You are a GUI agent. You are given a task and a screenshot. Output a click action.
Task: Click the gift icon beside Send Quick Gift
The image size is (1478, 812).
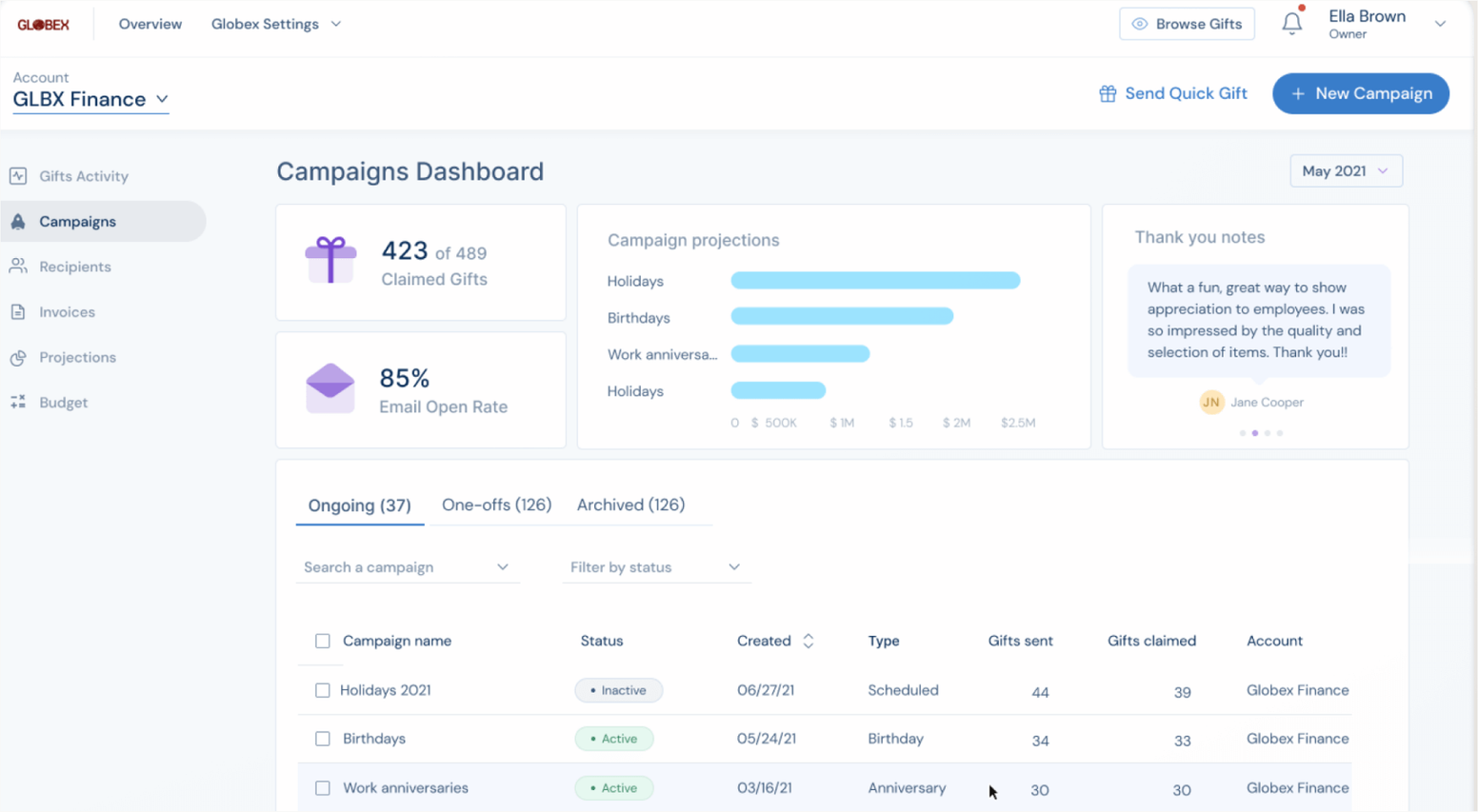click(1108, 93)
